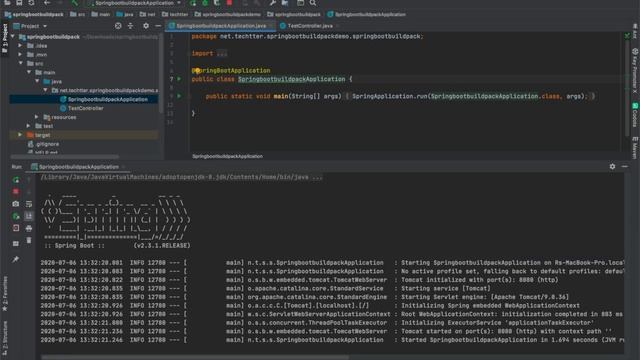
Task: Navigate back with the left arrow icon
Action: [47, 2]
